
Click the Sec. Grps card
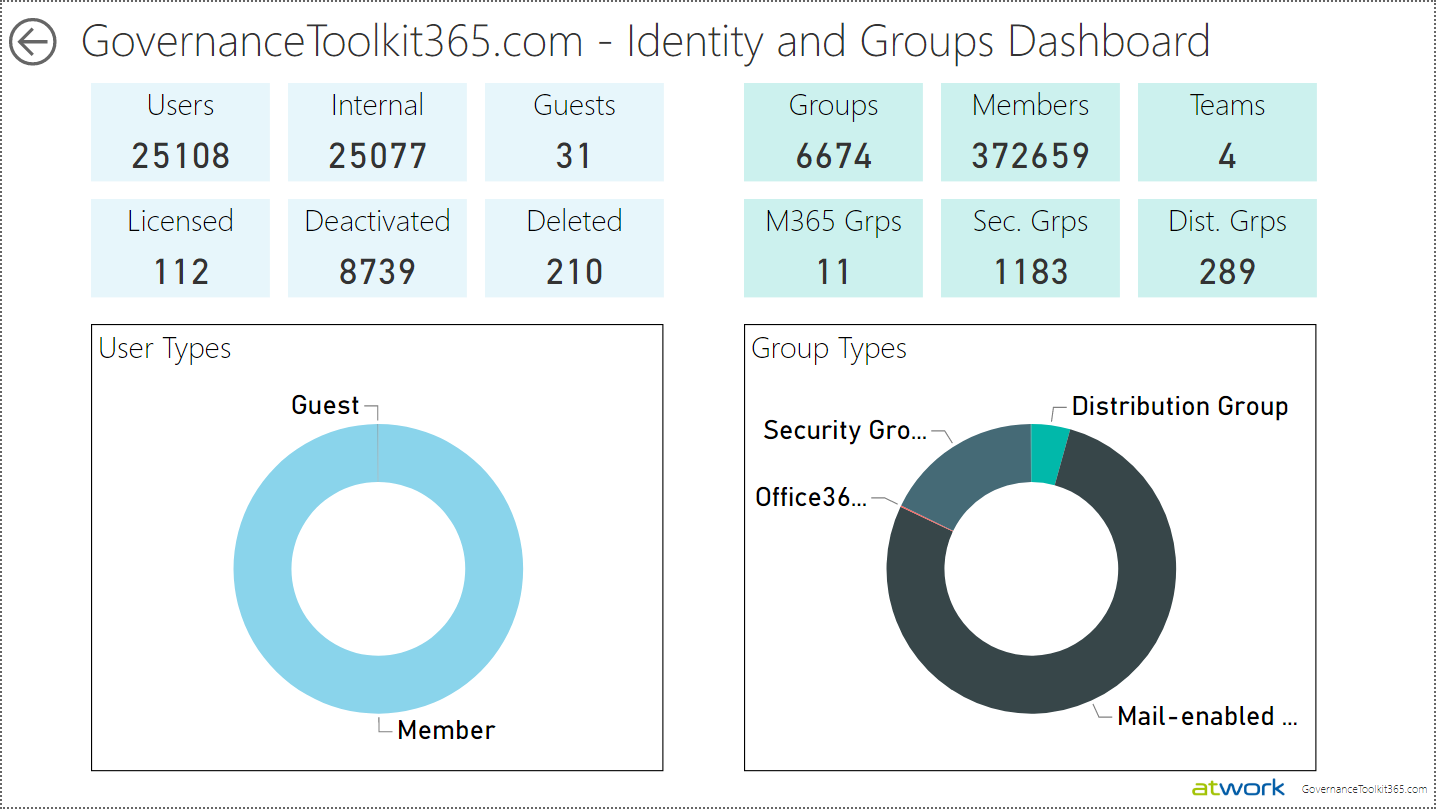click(x=1030, y=248)
